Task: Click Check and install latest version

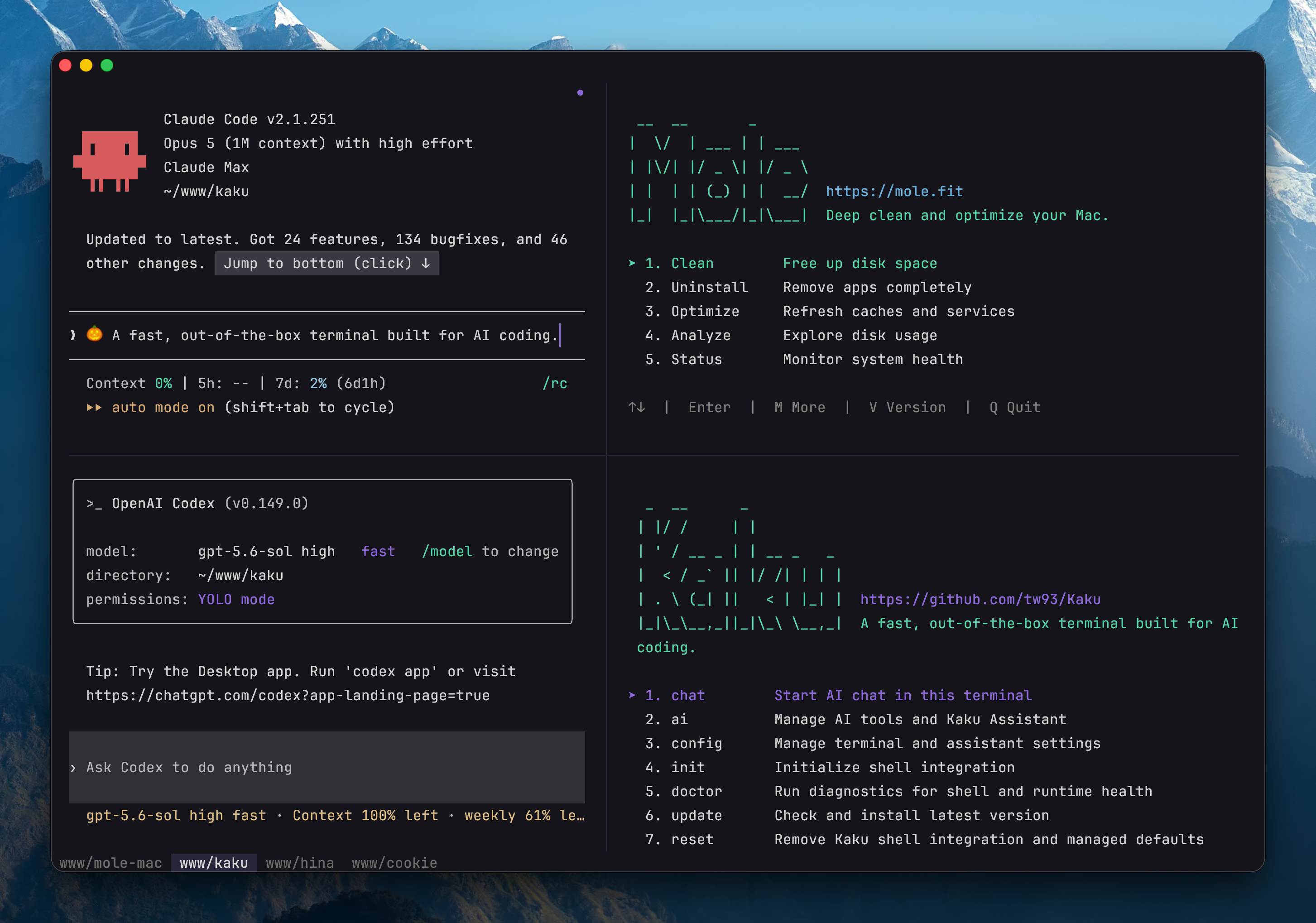Action: pos(911,817)
